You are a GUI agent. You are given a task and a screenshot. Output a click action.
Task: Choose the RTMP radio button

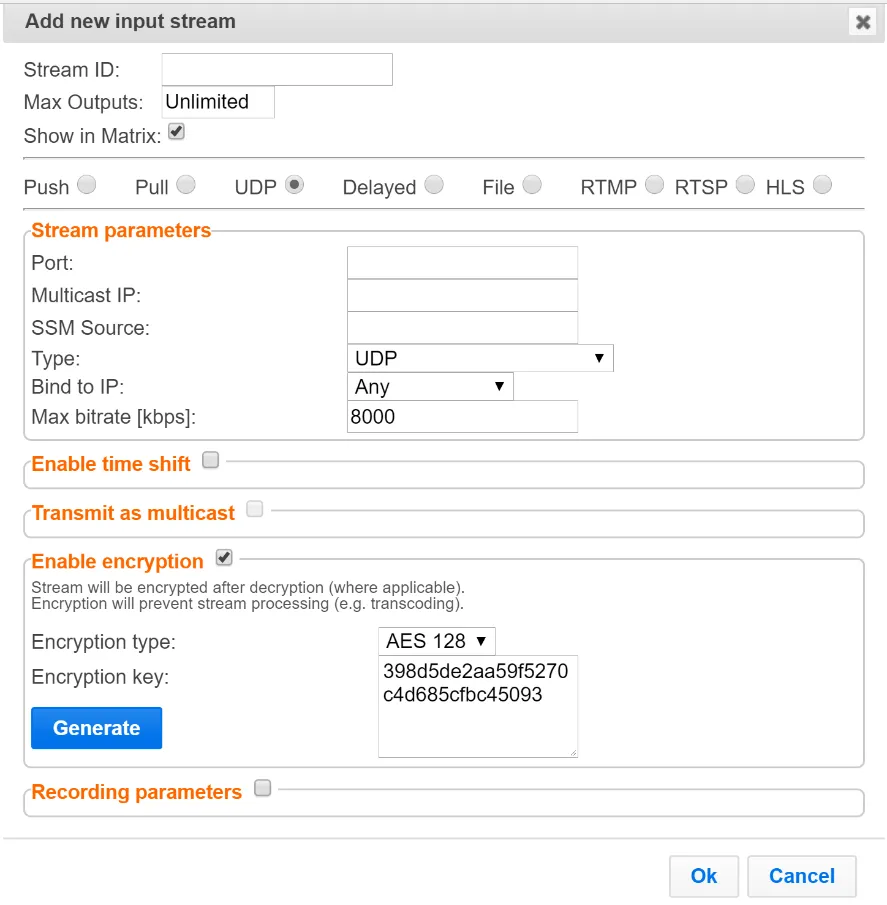point(654,185)
